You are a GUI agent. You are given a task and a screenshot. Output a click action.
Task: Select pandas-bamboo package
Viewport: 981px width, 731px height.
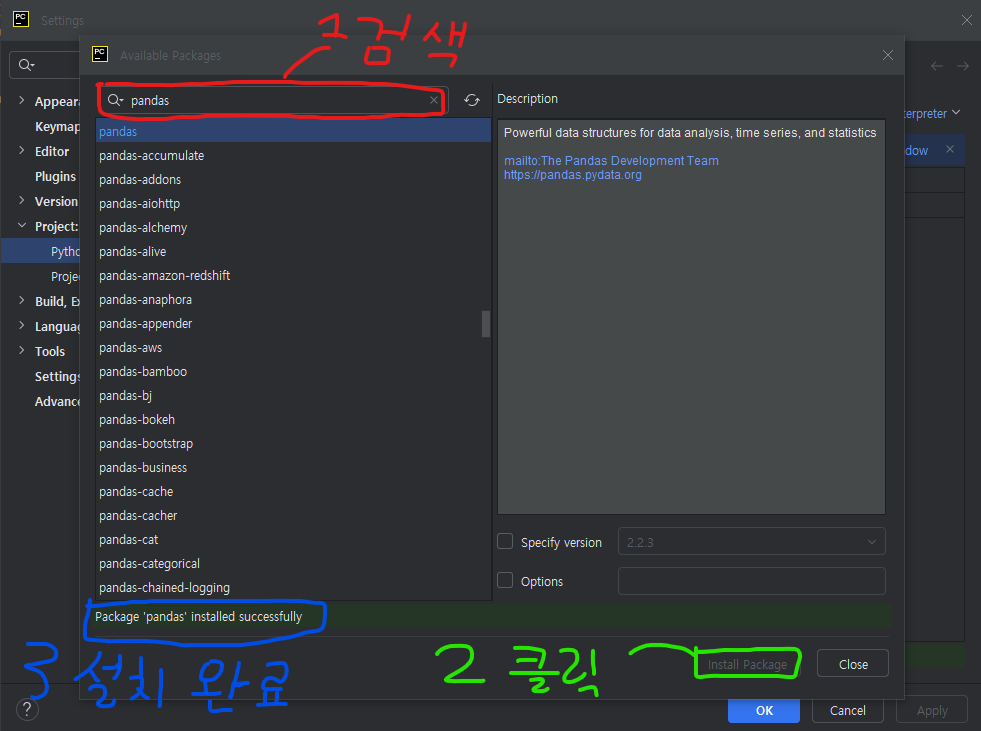click(293, 371)
